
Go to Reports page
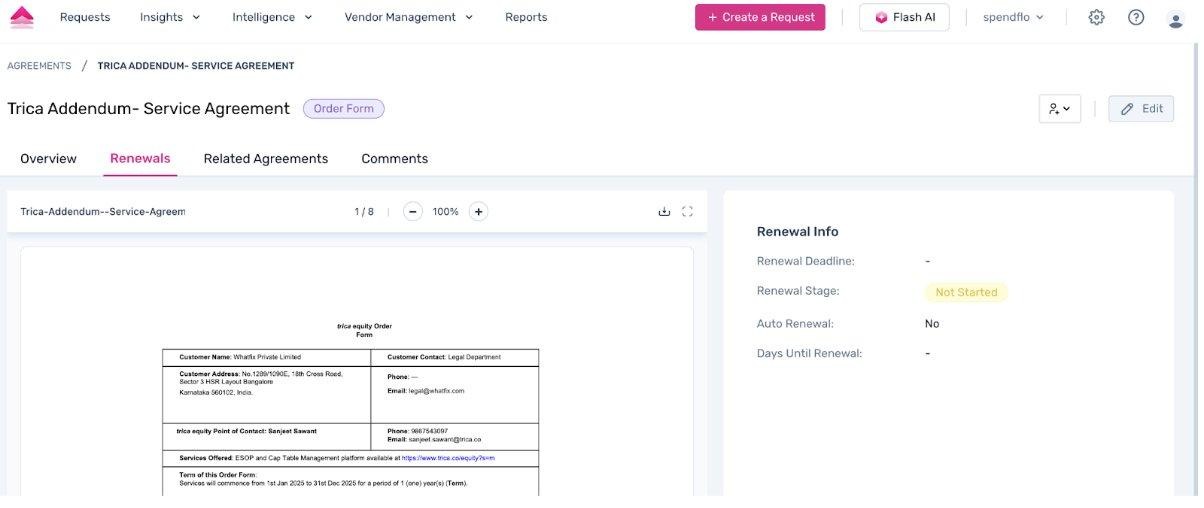(526, 17)
